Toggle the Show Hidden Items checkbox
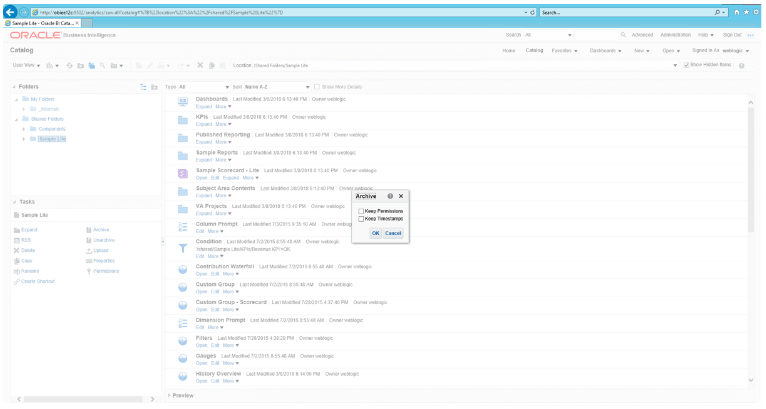Screen dimensions: 766x409 coord(686,65)
